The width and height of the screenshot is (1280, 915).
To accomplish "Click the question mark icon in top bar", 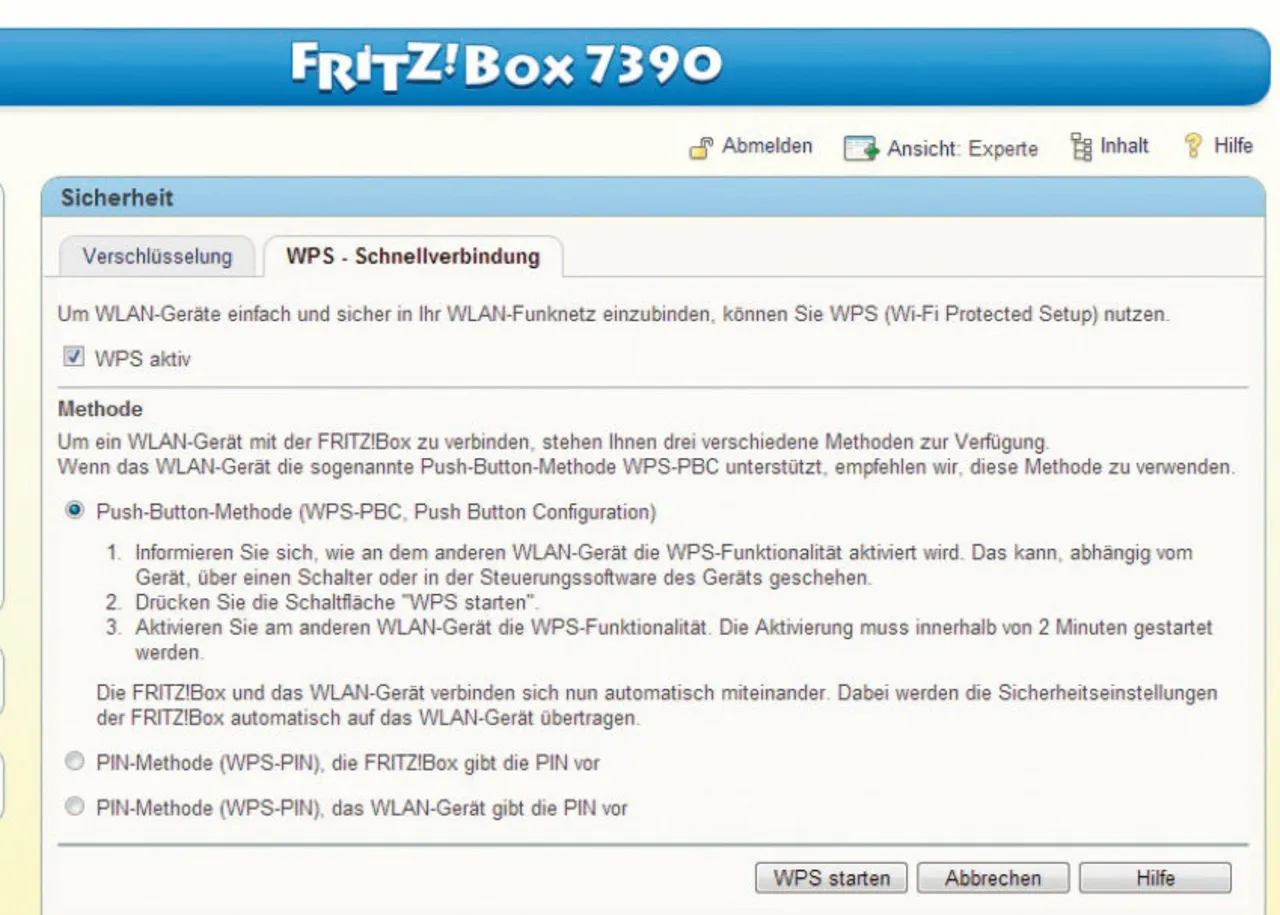I will click(x=1192, y=147).
